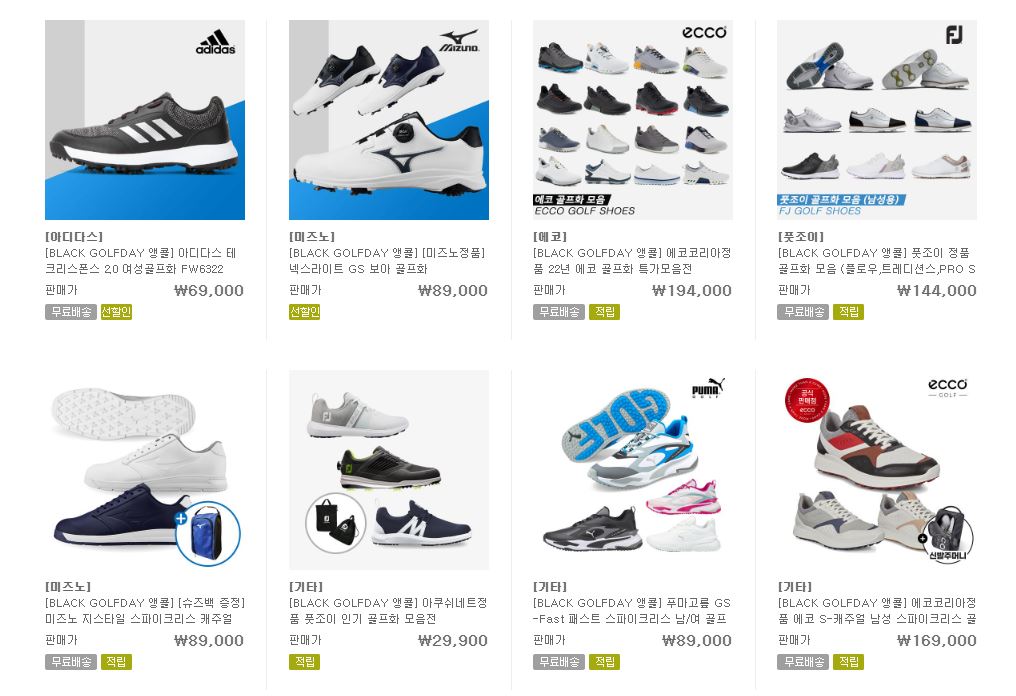Click the Puma Golf logo icon
The height and width of the screenshot is (696, 1016).
point(708,388)
